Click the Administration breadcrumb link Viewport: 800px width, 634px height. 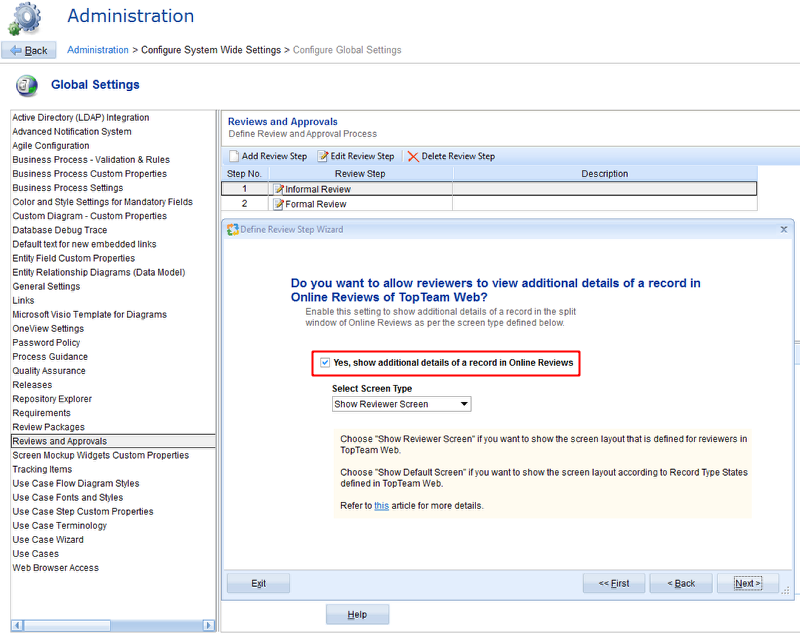coord(98,50)
